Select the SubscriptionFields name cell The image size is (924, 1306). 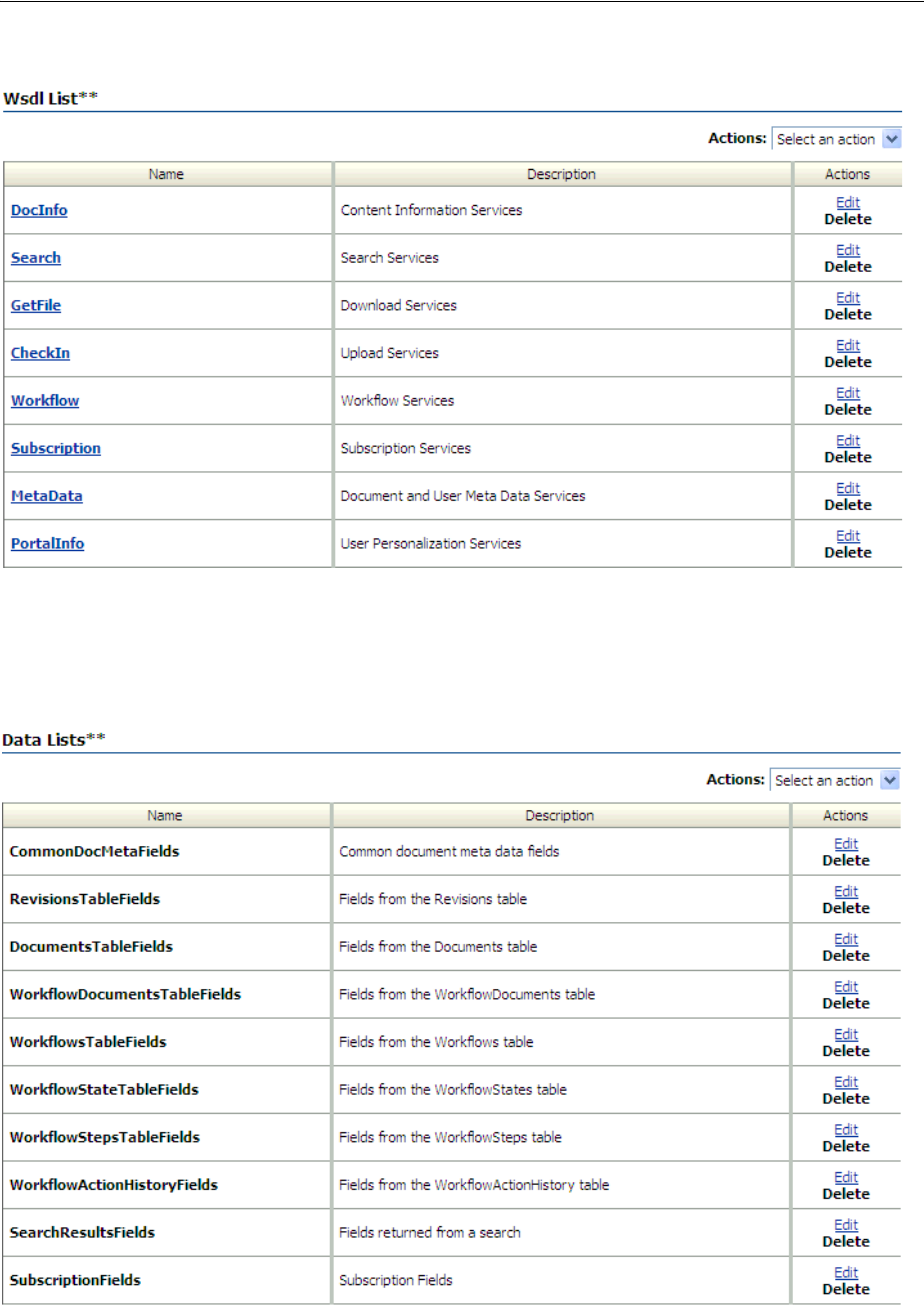(166, 1279)
